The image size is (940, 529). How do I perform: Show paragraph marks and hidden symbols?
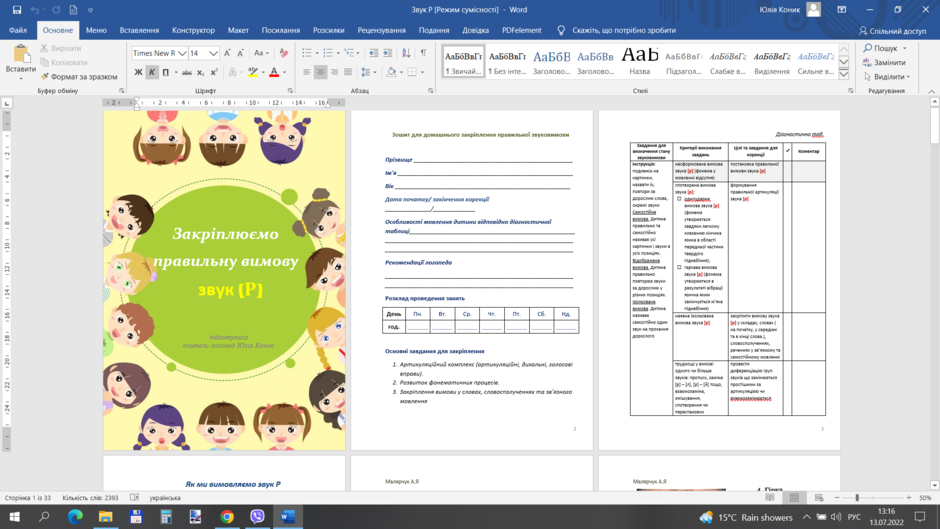[423, 53]
